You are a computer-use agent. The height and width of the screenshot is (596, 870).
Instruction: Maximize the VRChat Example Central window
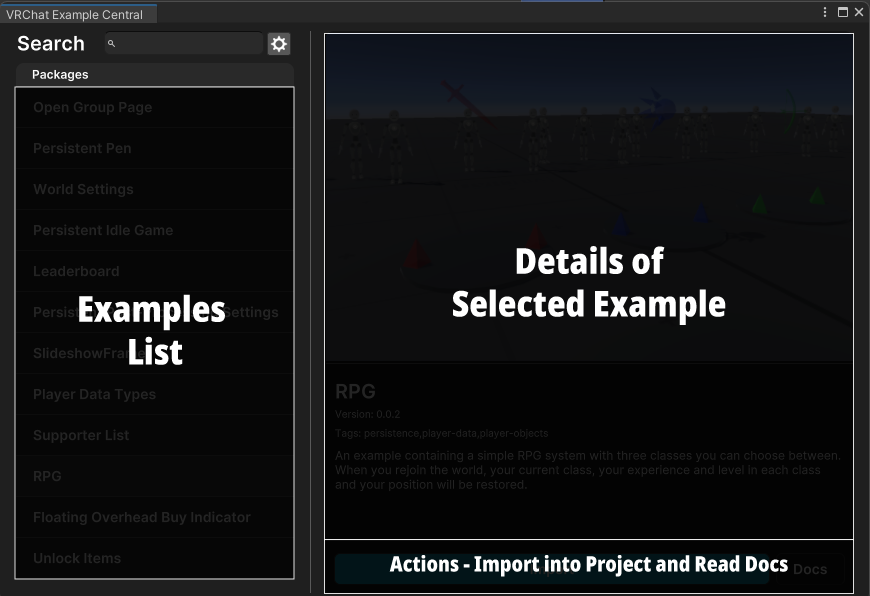(x=842, y=12)
